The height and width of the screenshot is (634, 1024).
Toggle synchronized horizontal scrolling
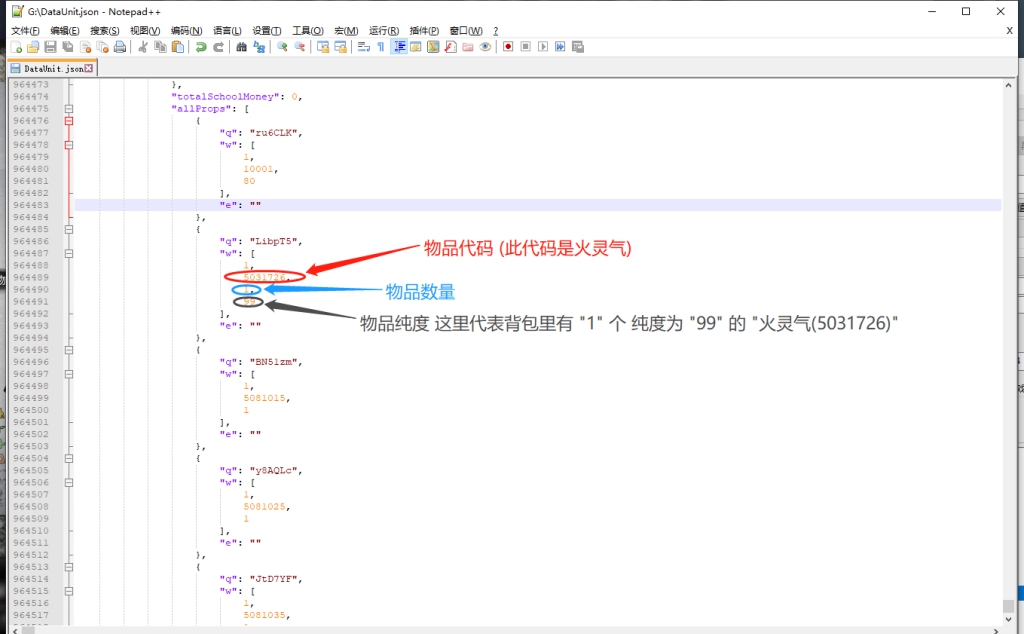pyautogui.click(x=340, y=47)
